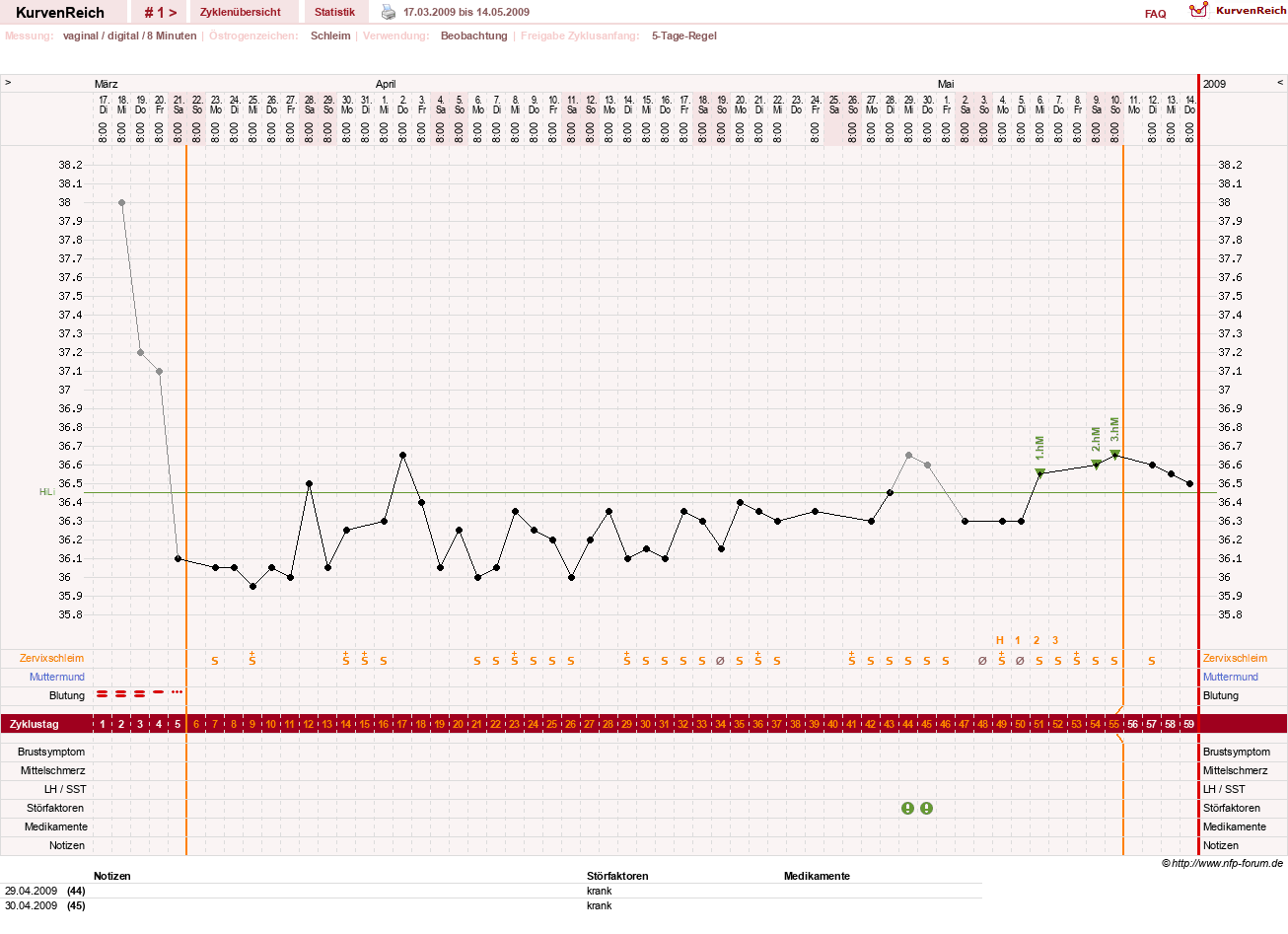This screenshot has width=1288, height=934.
Task: Click the printer icon
Action: tap(389, 12)
